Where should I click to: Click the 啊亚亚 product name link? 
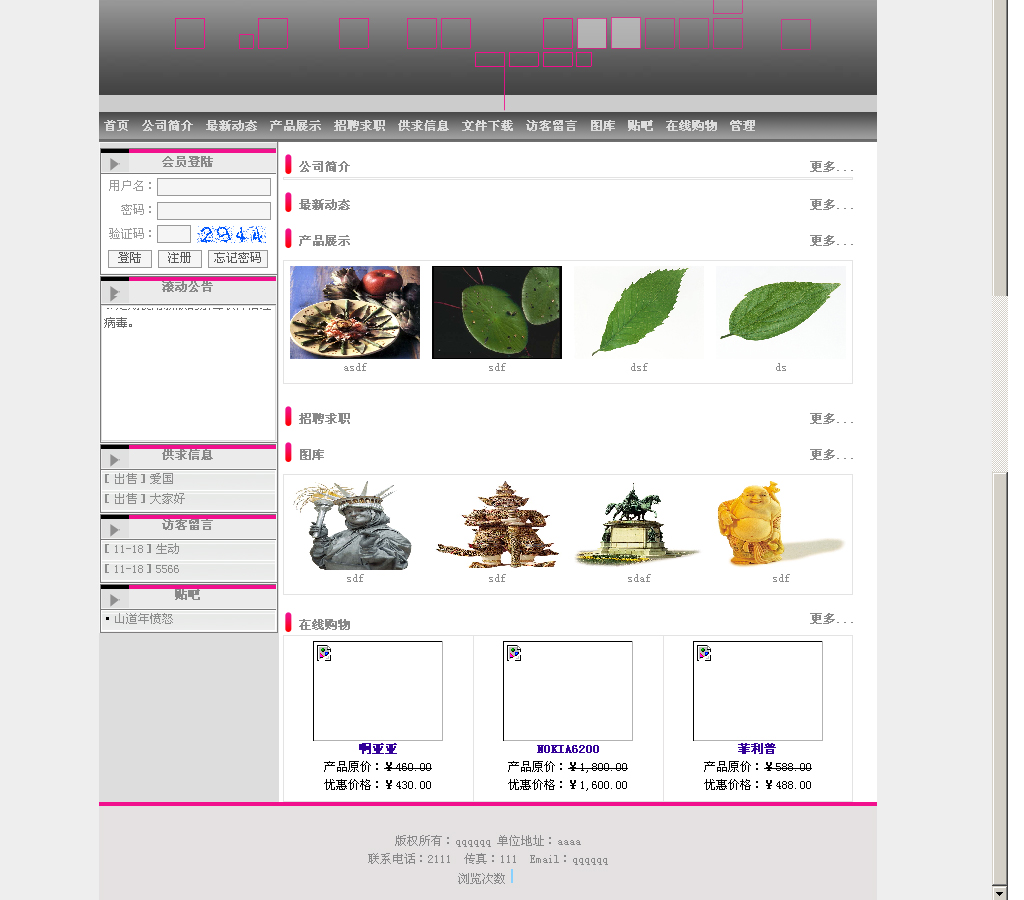(x=378, y=749)
